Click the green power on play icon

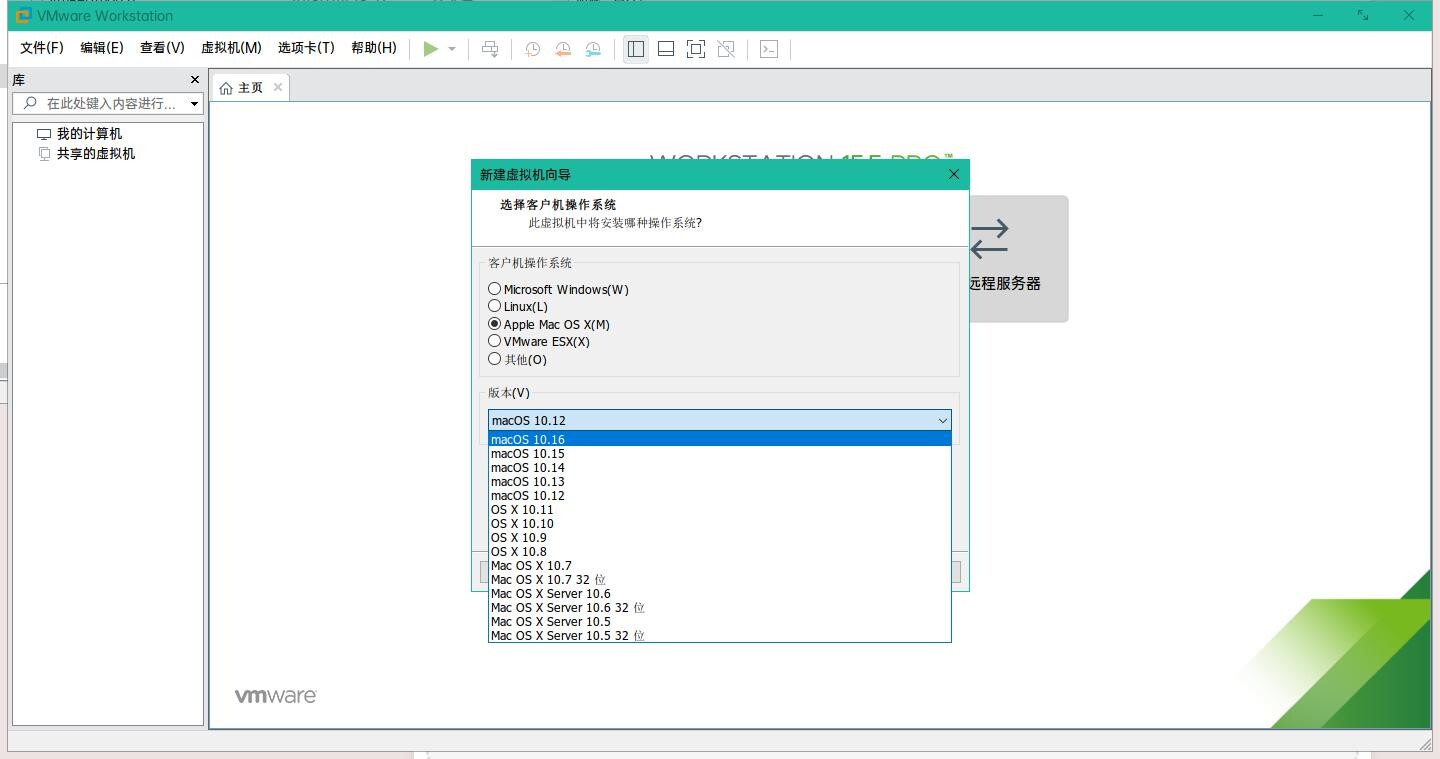(x=430, y=49)
